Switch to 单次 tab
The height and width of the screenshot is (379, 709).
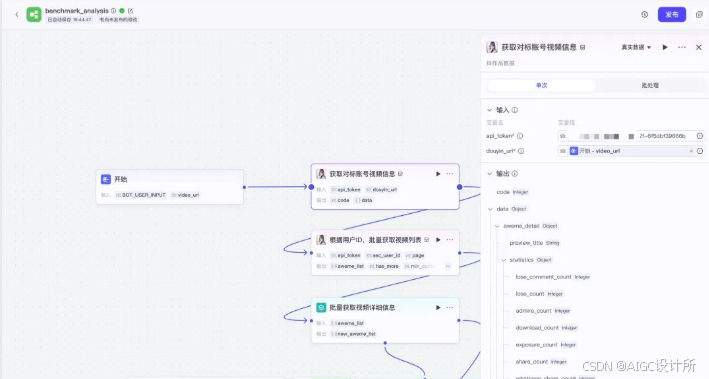point(541,85)
